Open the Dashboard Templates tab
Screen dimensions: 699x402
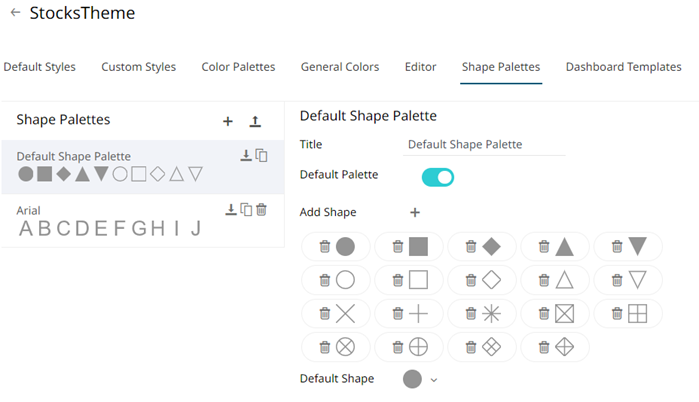(623, 67)
